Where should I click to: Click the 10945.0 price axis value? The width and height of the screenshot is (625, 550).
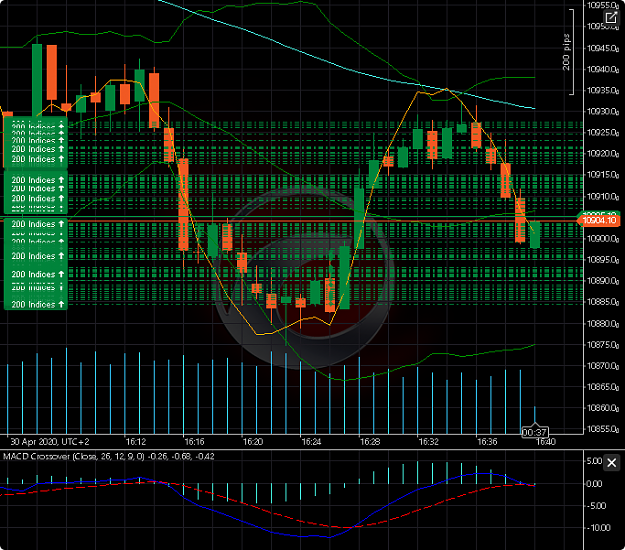pos(603,48)
